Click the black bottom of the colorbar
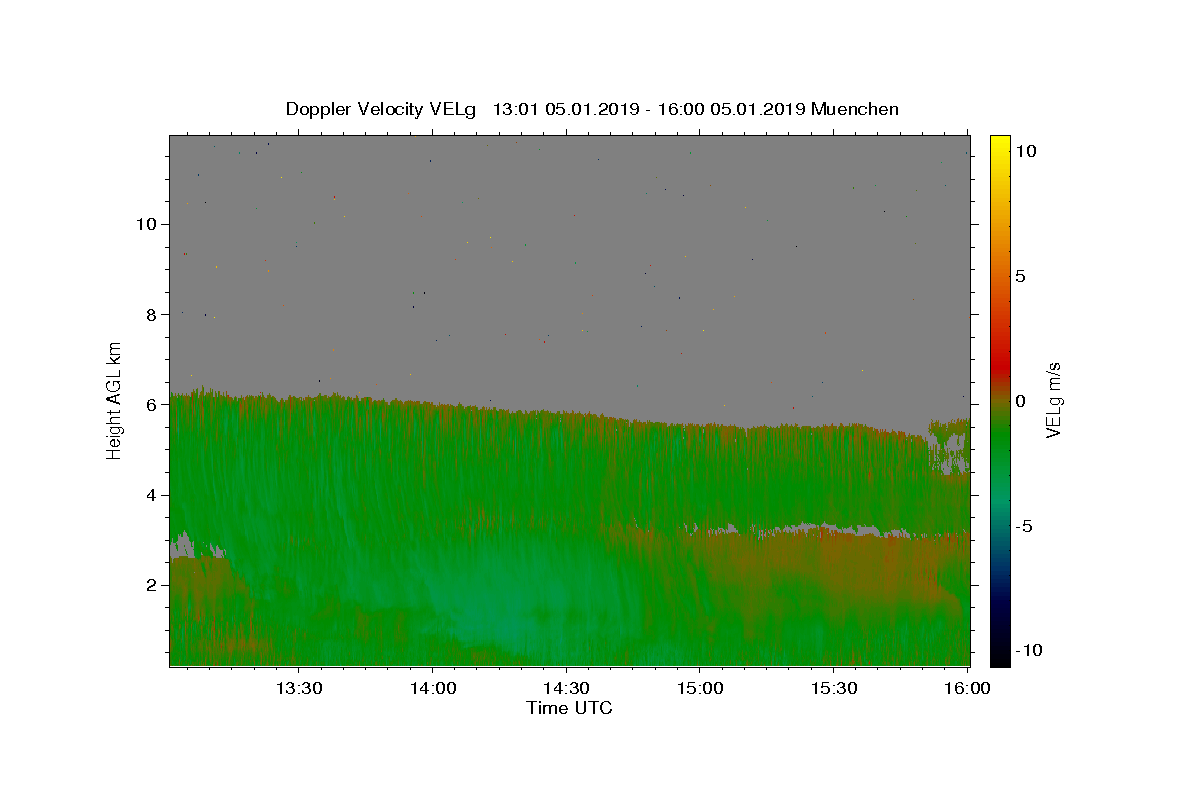1200x800 pixels. pyautogui.click(x=1000, y=657)
